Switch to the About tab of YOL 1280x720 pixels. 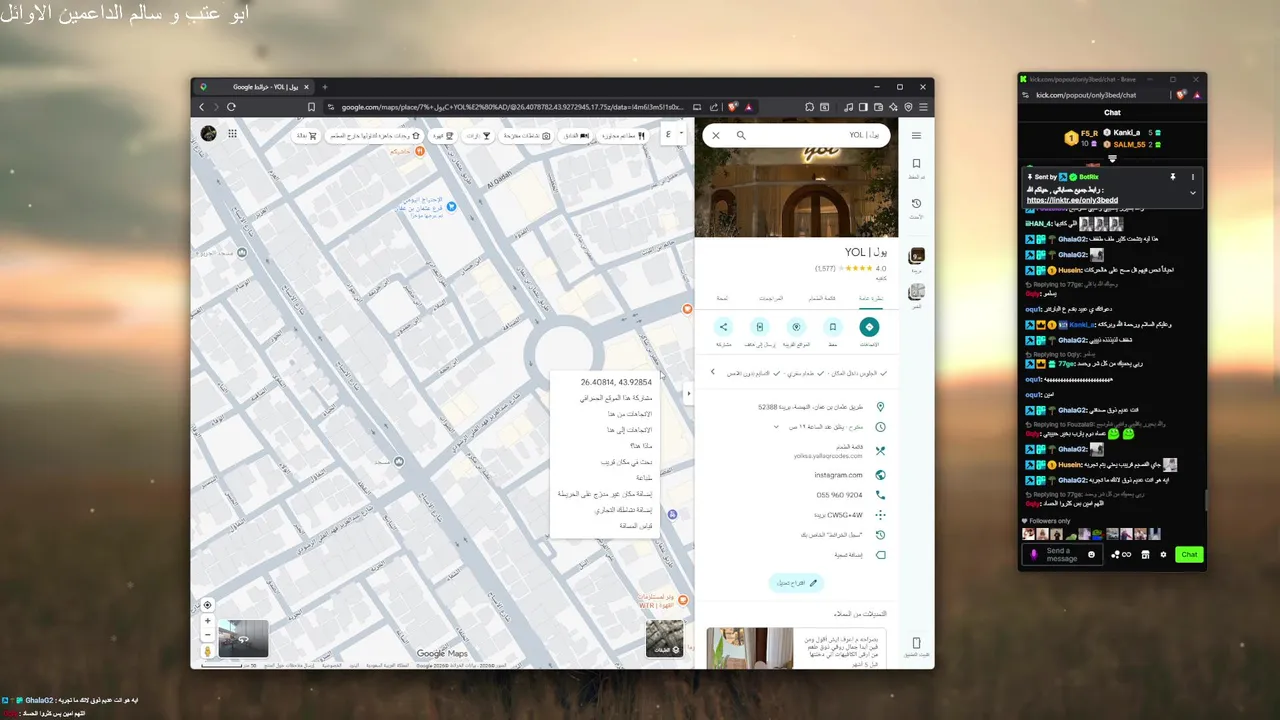[x=722, y=298]
